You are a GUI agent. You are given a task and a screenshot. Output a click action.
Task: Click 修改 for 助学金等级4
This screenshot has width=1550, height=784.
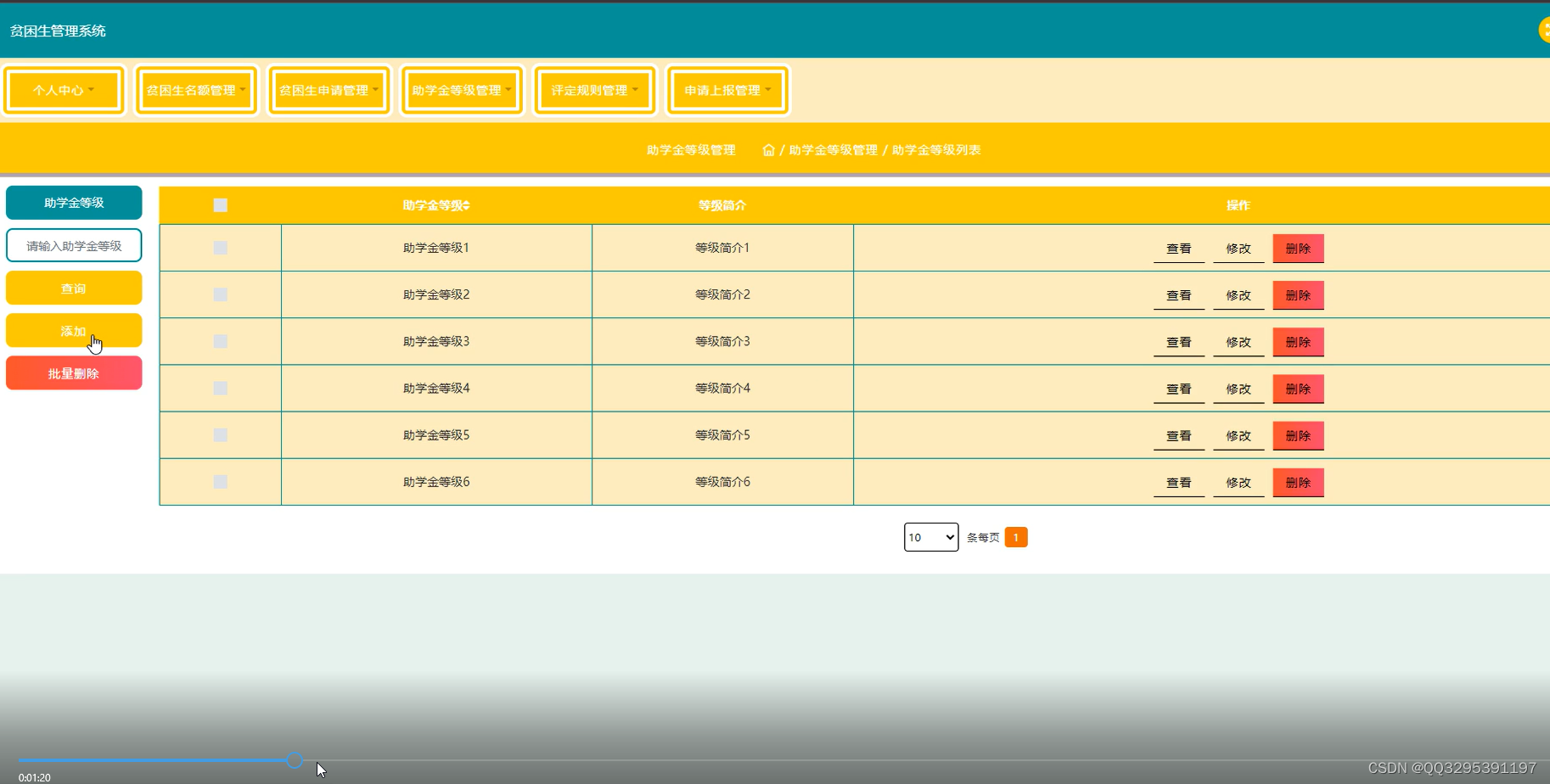pos(1238,389)
